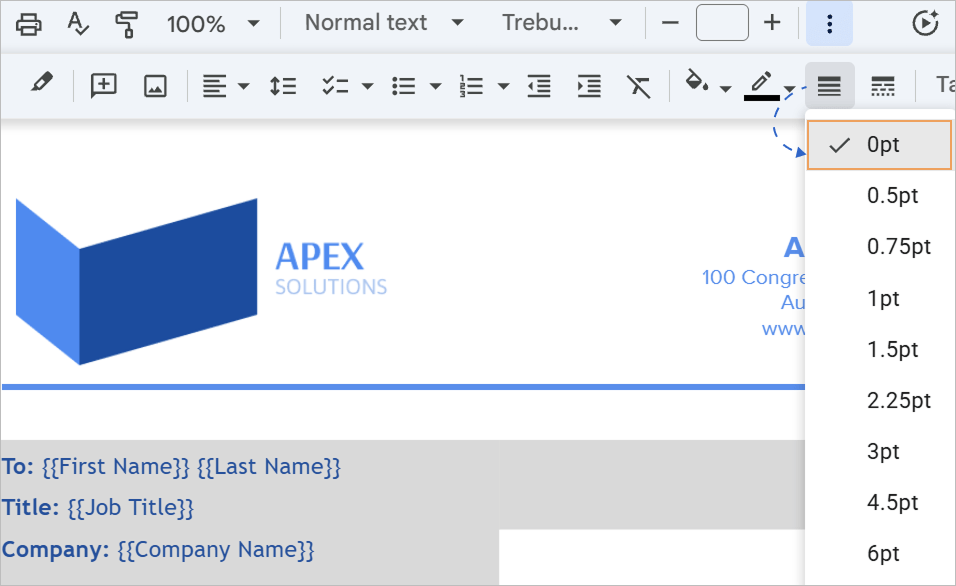
Task: Insert an image
Action: [155, 86]
